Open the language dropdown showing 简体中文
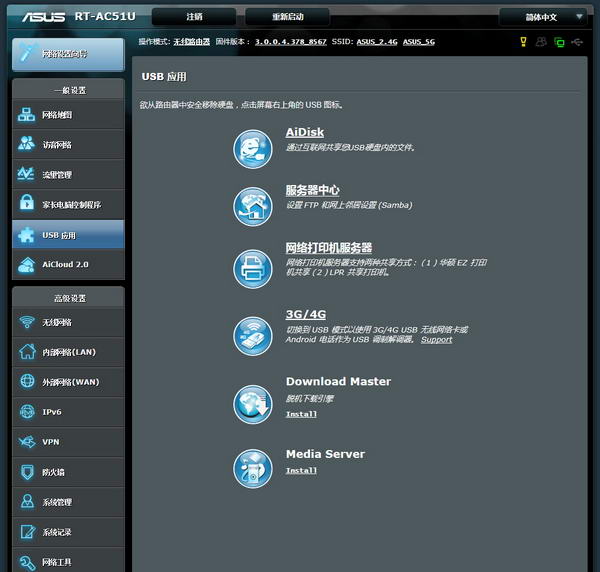 click(x=543, y=17)
